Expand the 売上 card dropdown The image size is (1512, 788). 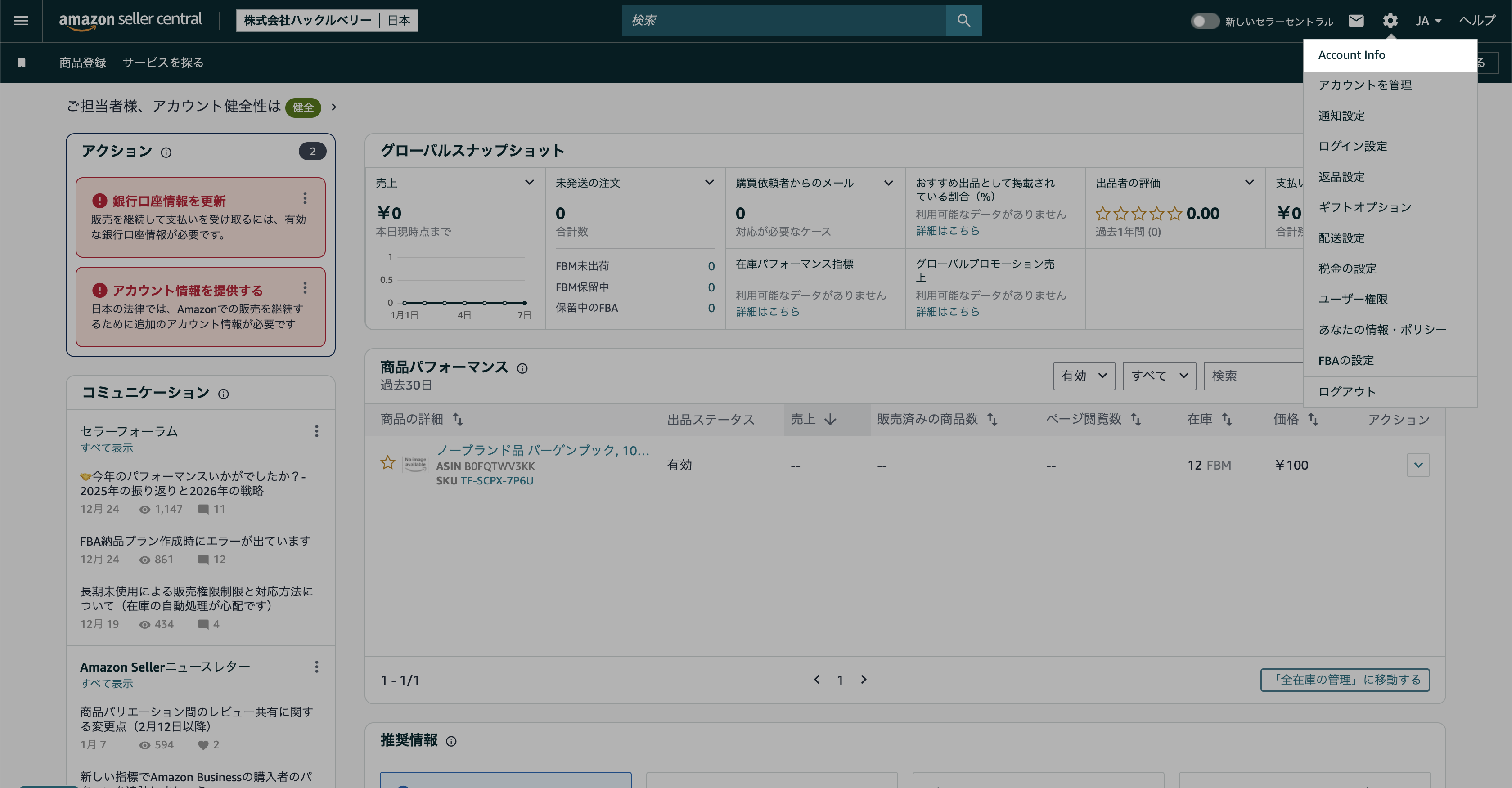click(530, 183)
